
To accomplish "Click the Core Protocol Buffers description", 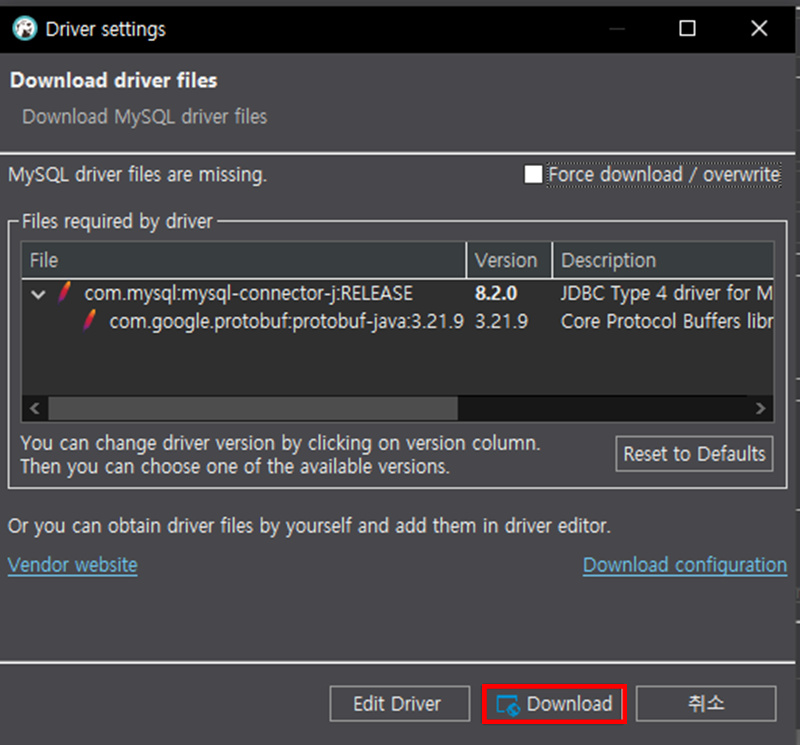I will [x=666, y=321].
